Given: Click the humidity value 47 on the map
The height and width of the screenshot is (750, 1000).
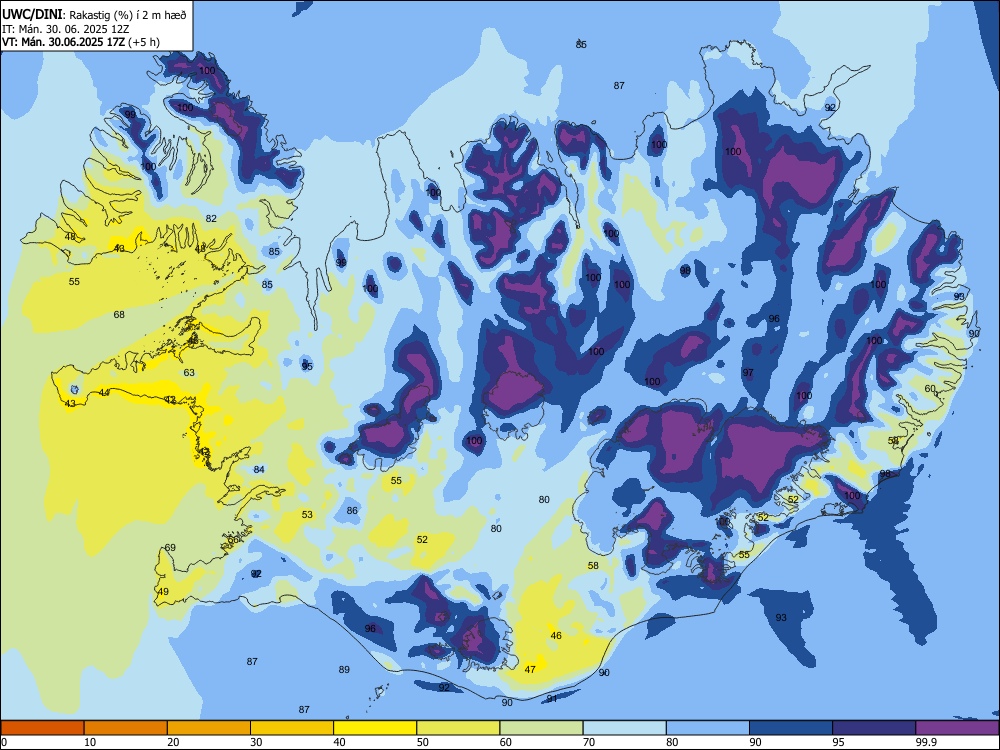Looking at the screenshot, I should tap(530, 669).
